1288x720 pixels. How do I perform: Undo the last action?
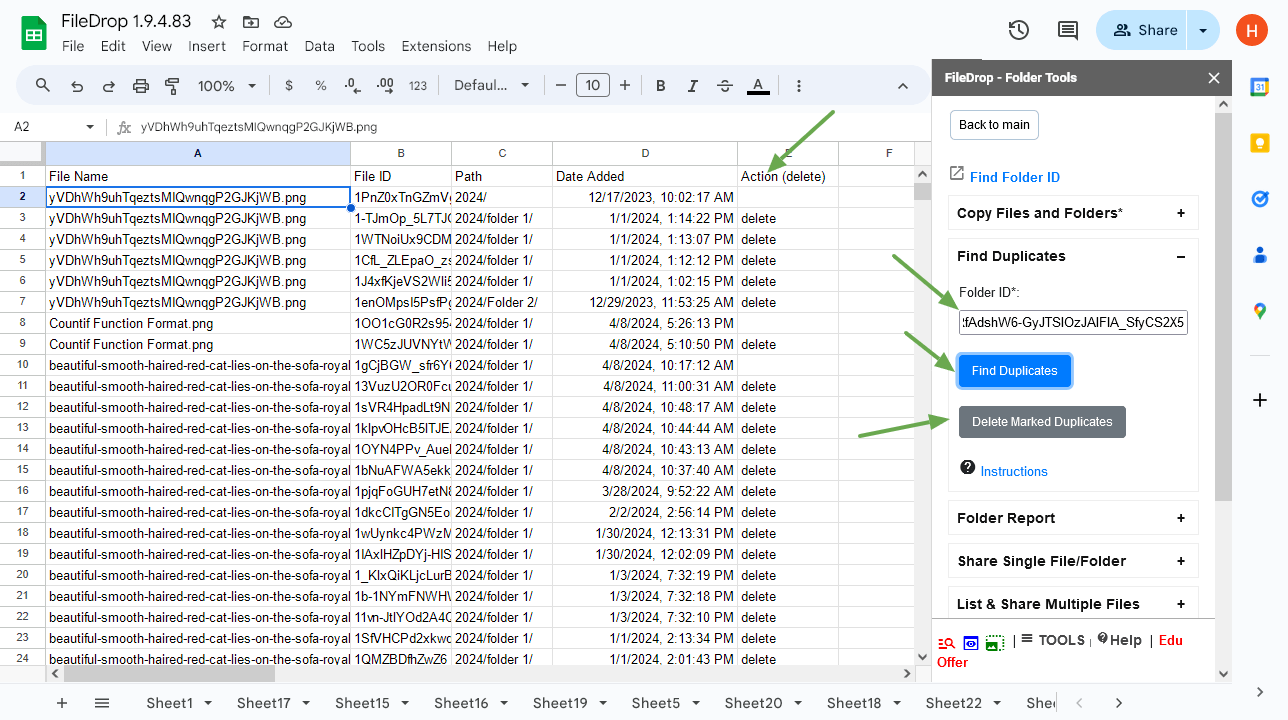point(77,86)
